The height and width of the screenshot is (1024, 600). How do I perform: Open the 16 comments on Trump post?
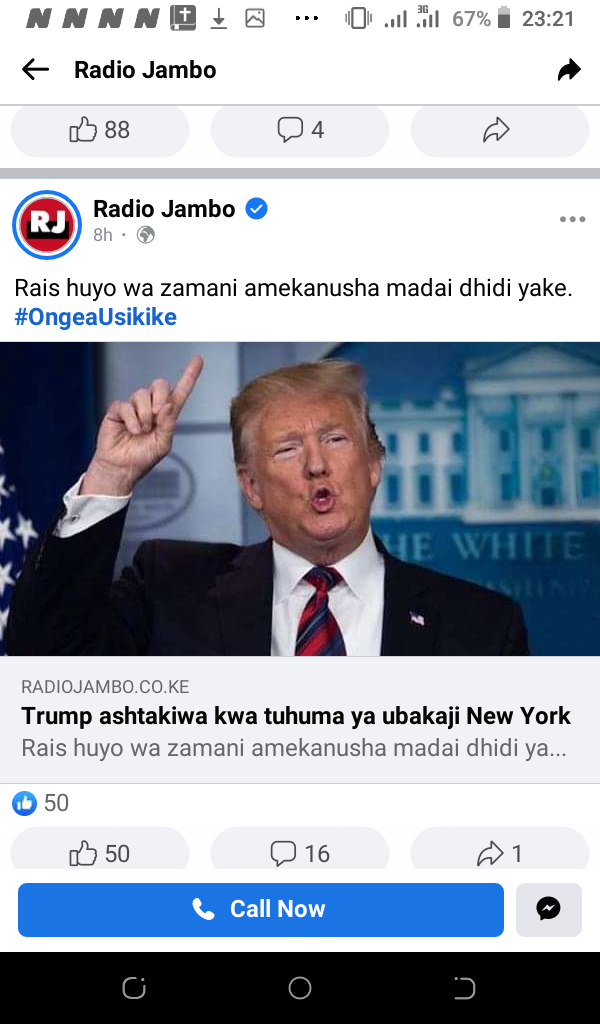300,853
